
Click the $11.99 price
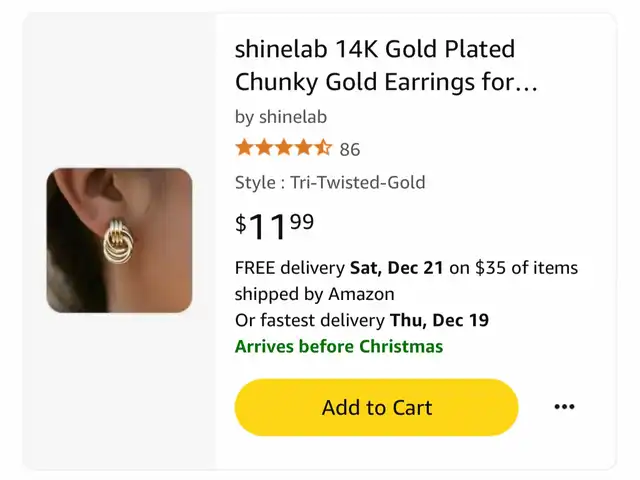coord(274,226)
